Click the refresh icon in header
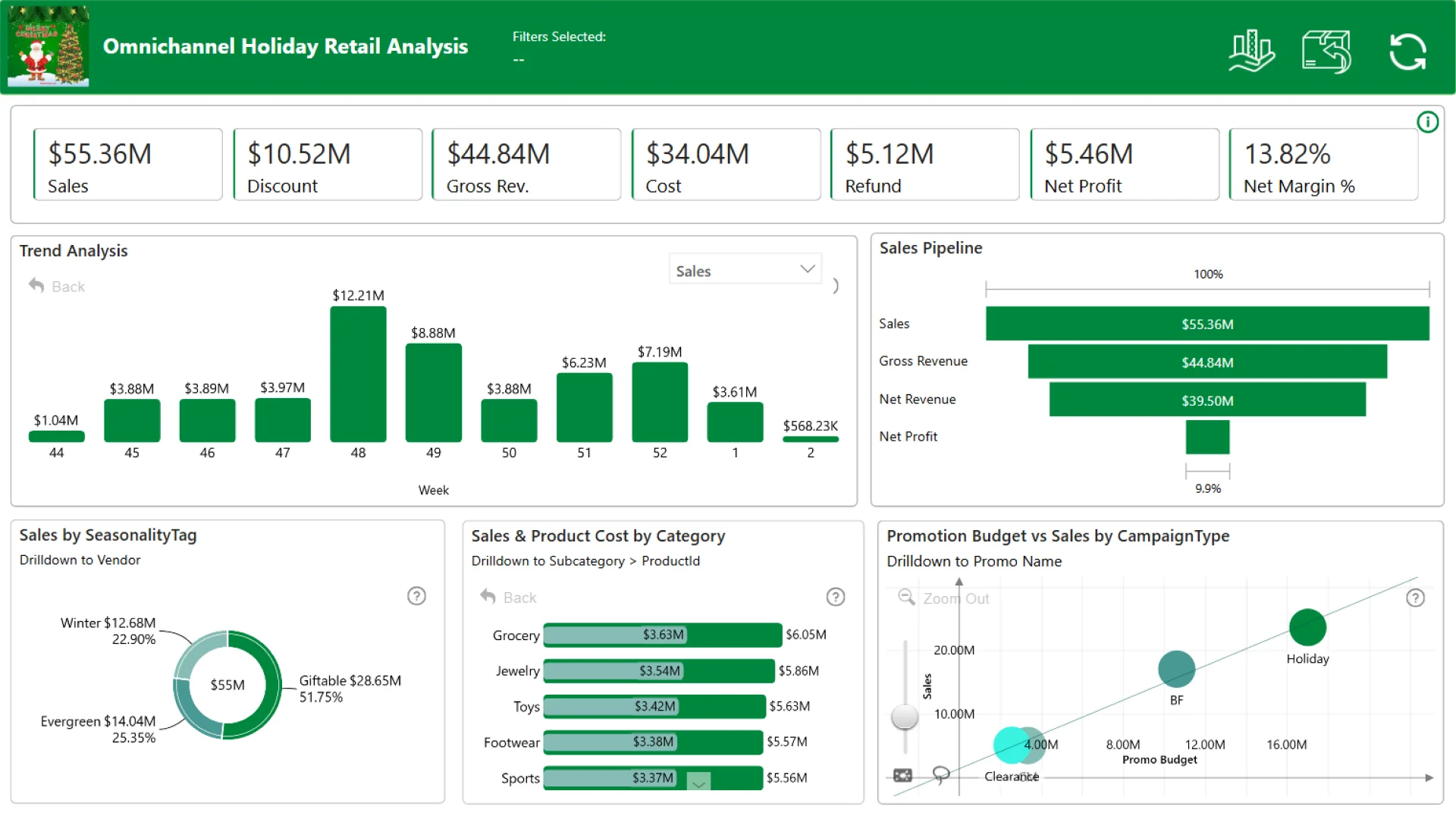Viewport: 1456px width, 819px height. click(1407, 52)
